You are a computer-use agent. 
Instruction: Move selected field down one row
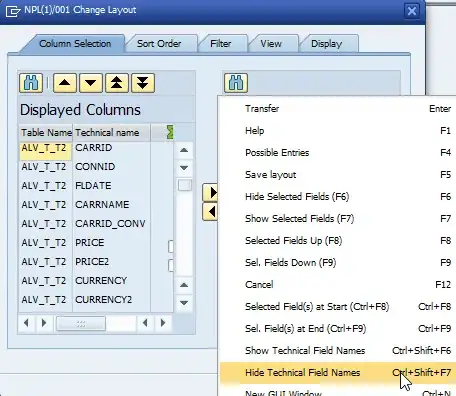91,83
